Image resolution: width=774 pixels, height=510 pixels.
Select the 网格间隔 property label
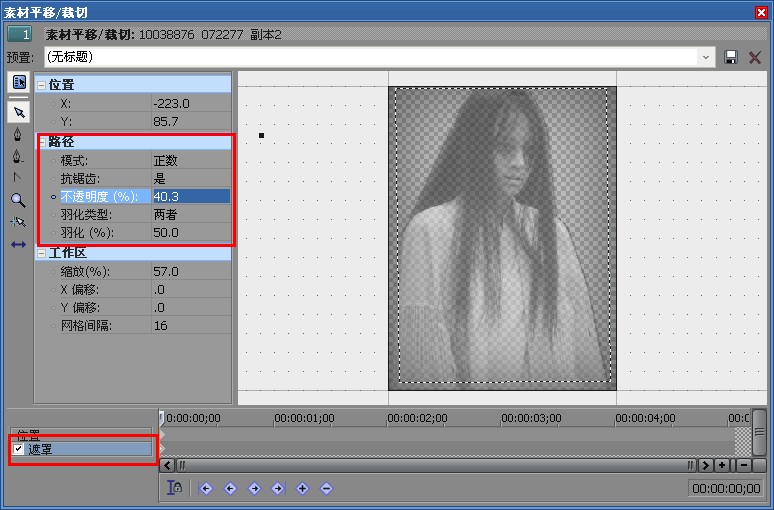pyautogui.click(x=86, y=326)
